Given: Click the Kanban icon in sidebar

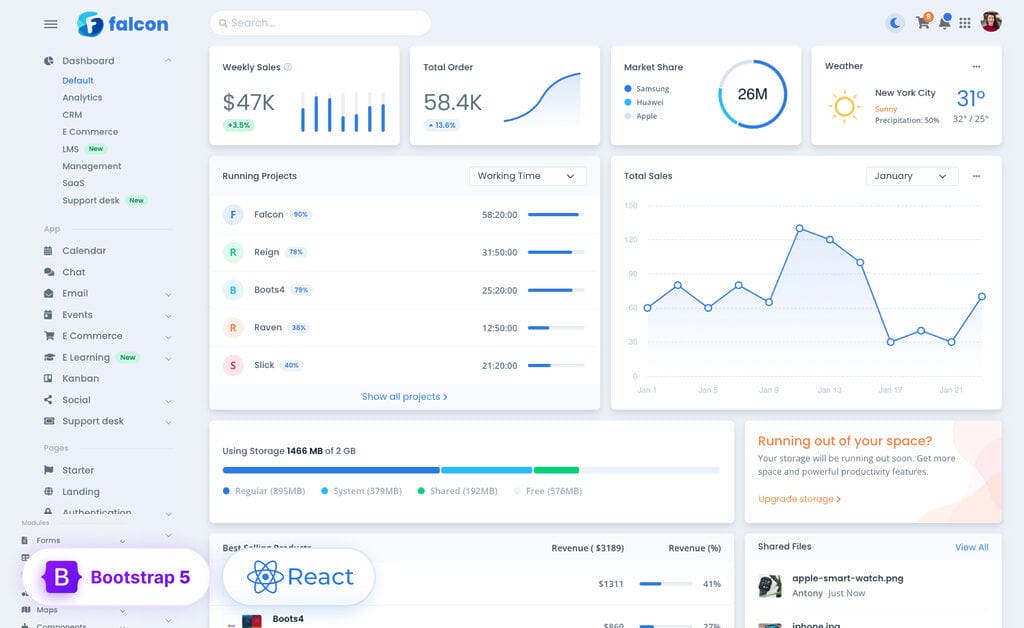Looking at the screenshot, I should (x=49, y=379).
